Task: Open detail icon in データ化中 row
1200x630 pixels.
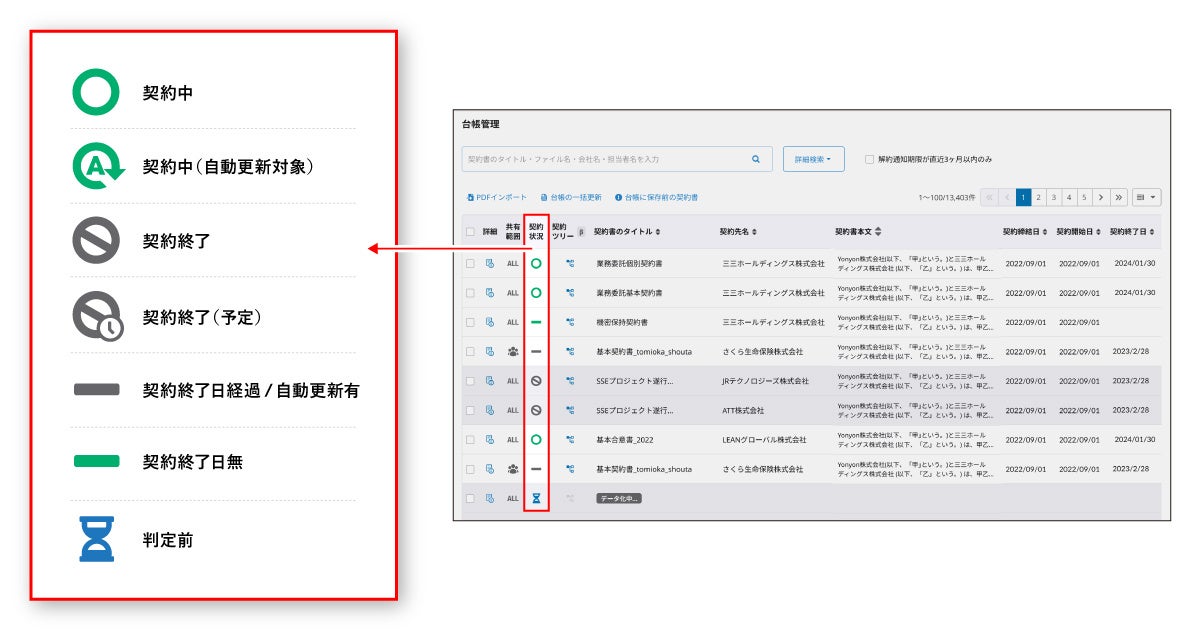Action: pyautogui.click(x=490, y=497)
